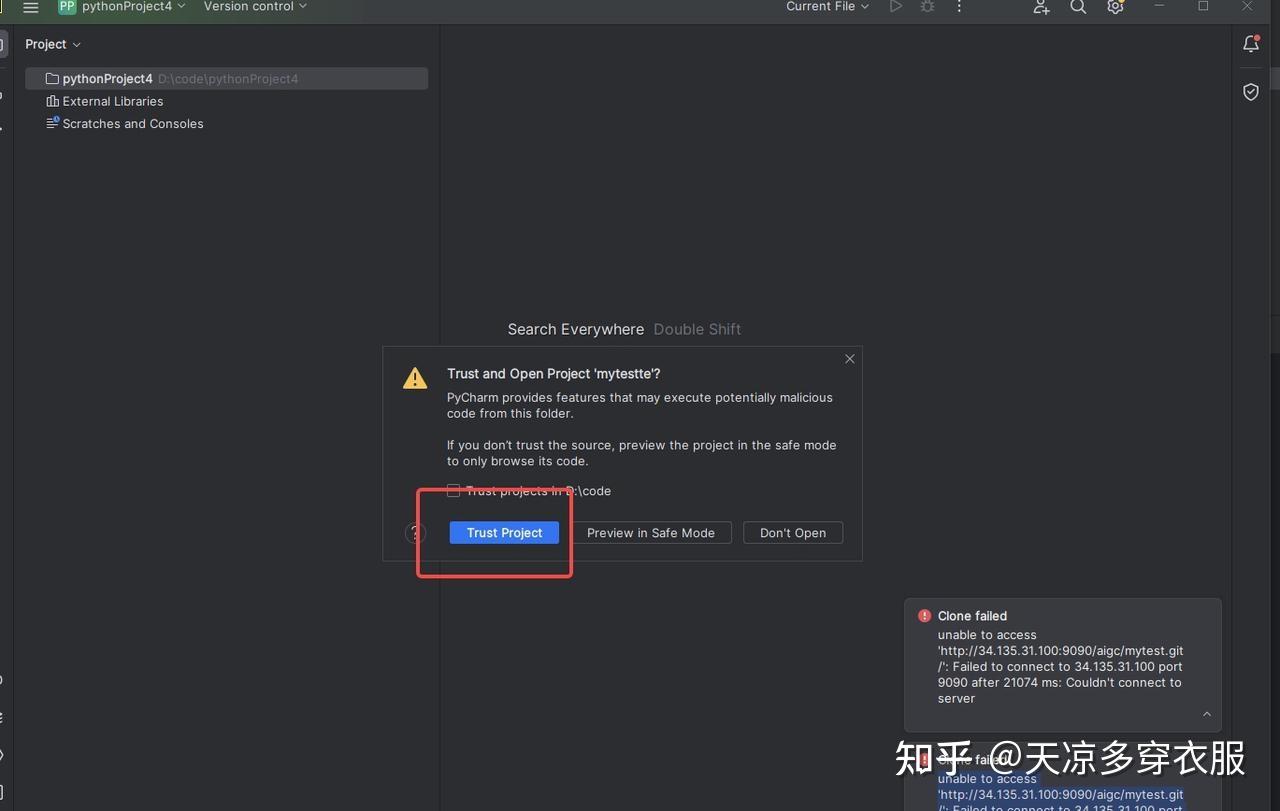Open notifications with the bell icon
Image resolution: width=1280 pixels, height=811 pixels.
pyautogui.click(x=1250, y=43)
